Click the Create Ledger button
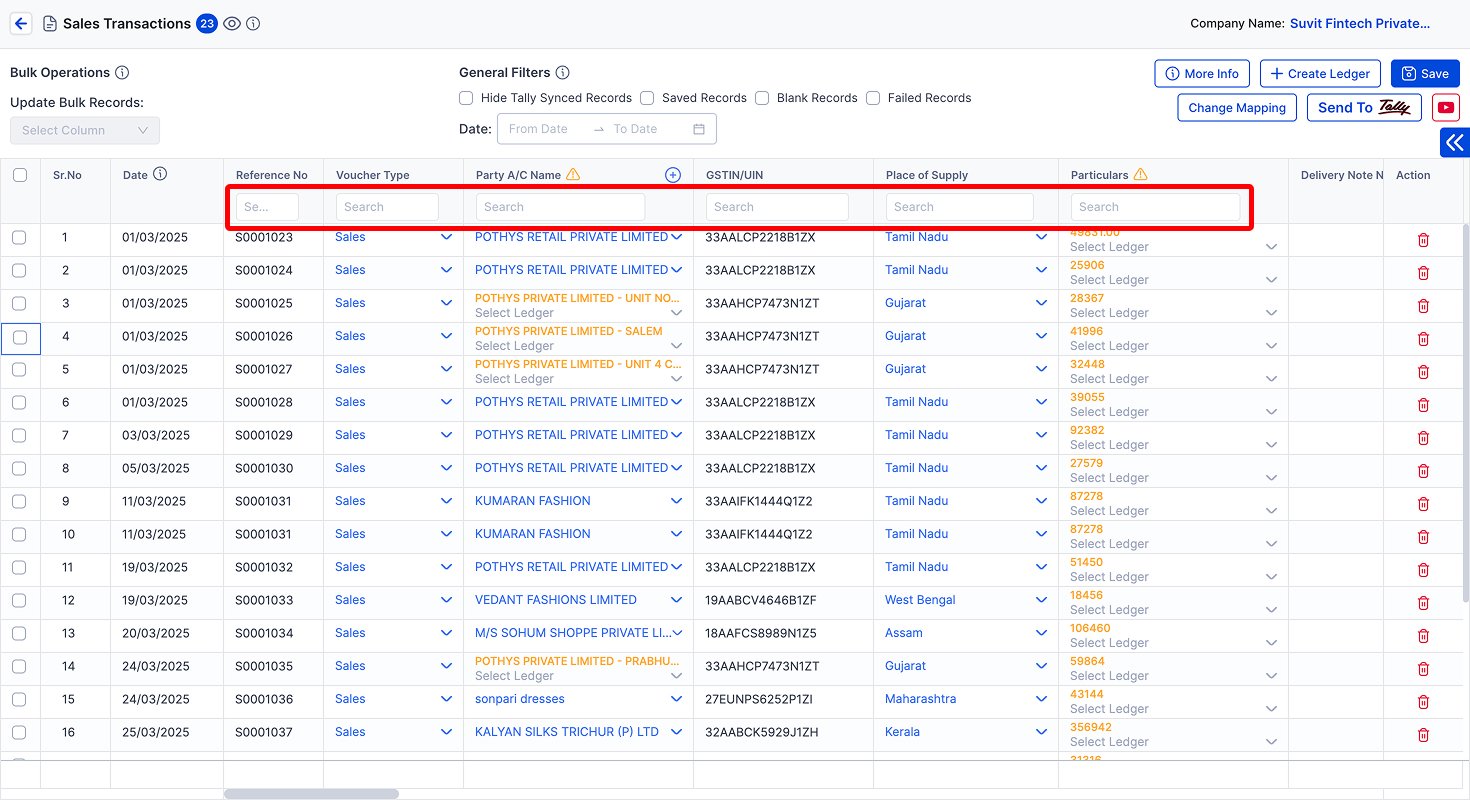 [x=1320, y=73]
